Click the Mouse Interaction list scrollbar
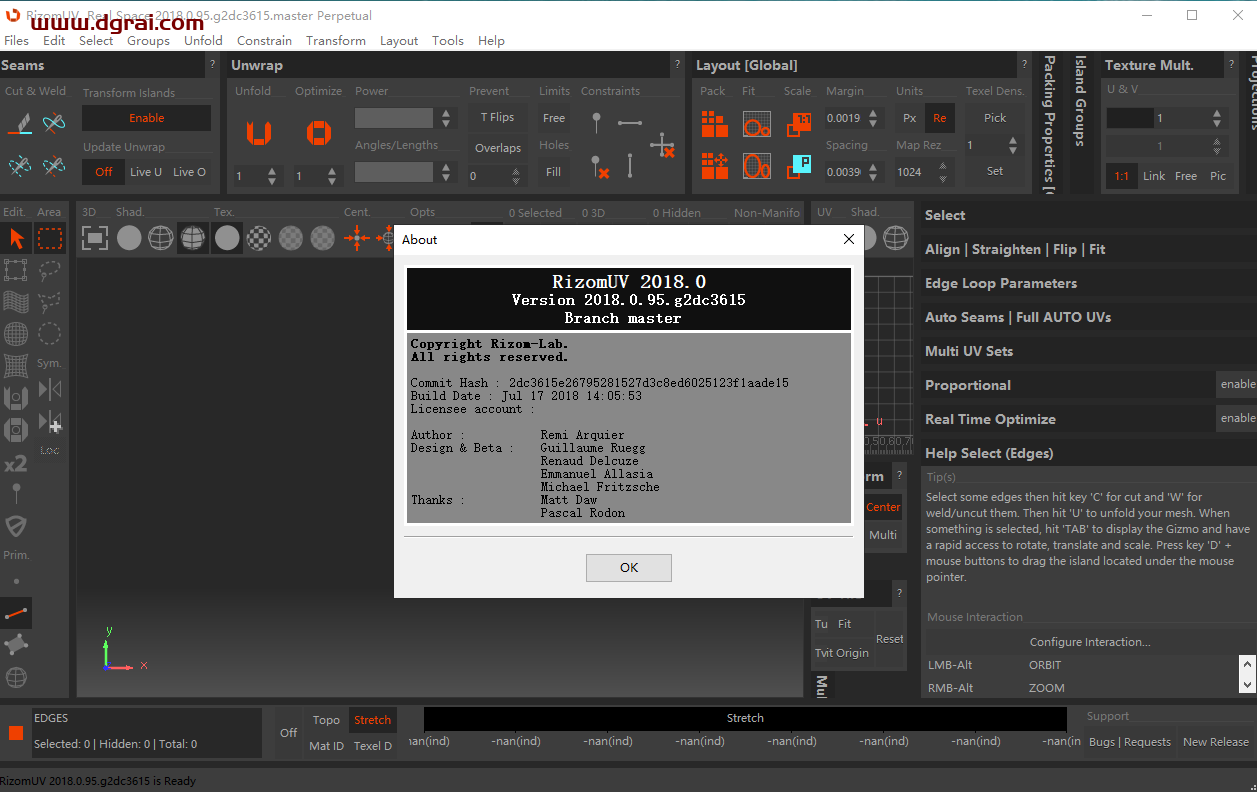The width and height of the screenshot is (1257, 792). tap(1247, 674)
